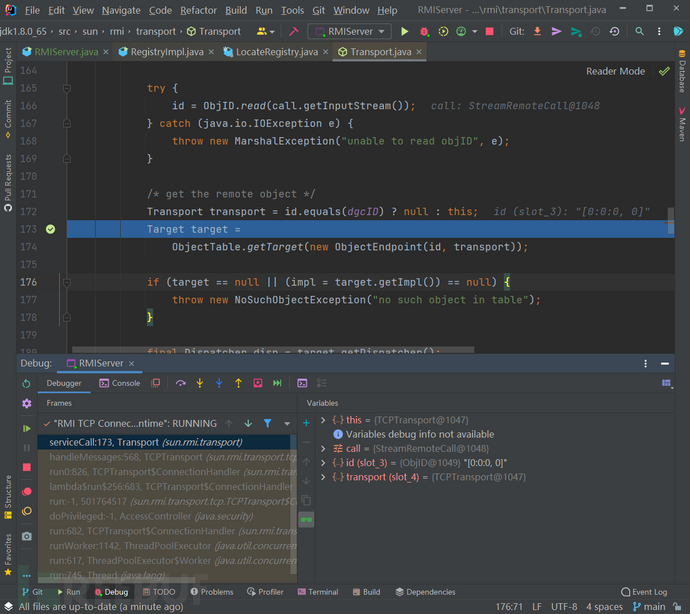Image resolution: width=690 pixels, height=614 pixels.
Task: Toggle the breakpoint on line 173
Action: click(x=50, y=229)
